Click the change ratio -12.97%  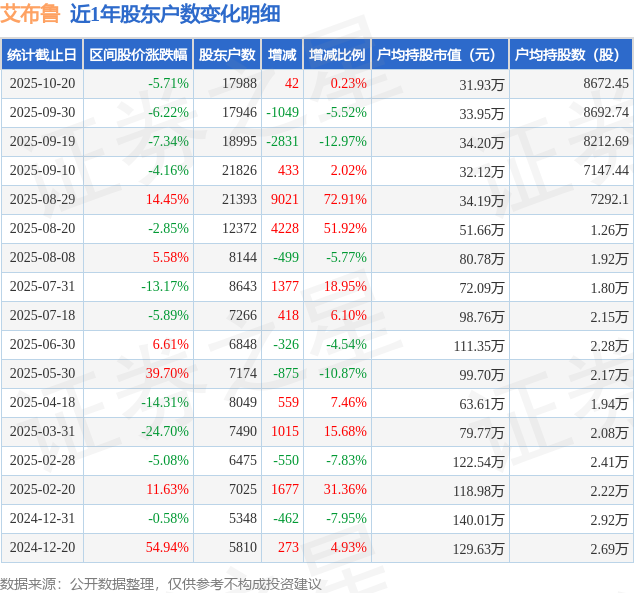342,141
